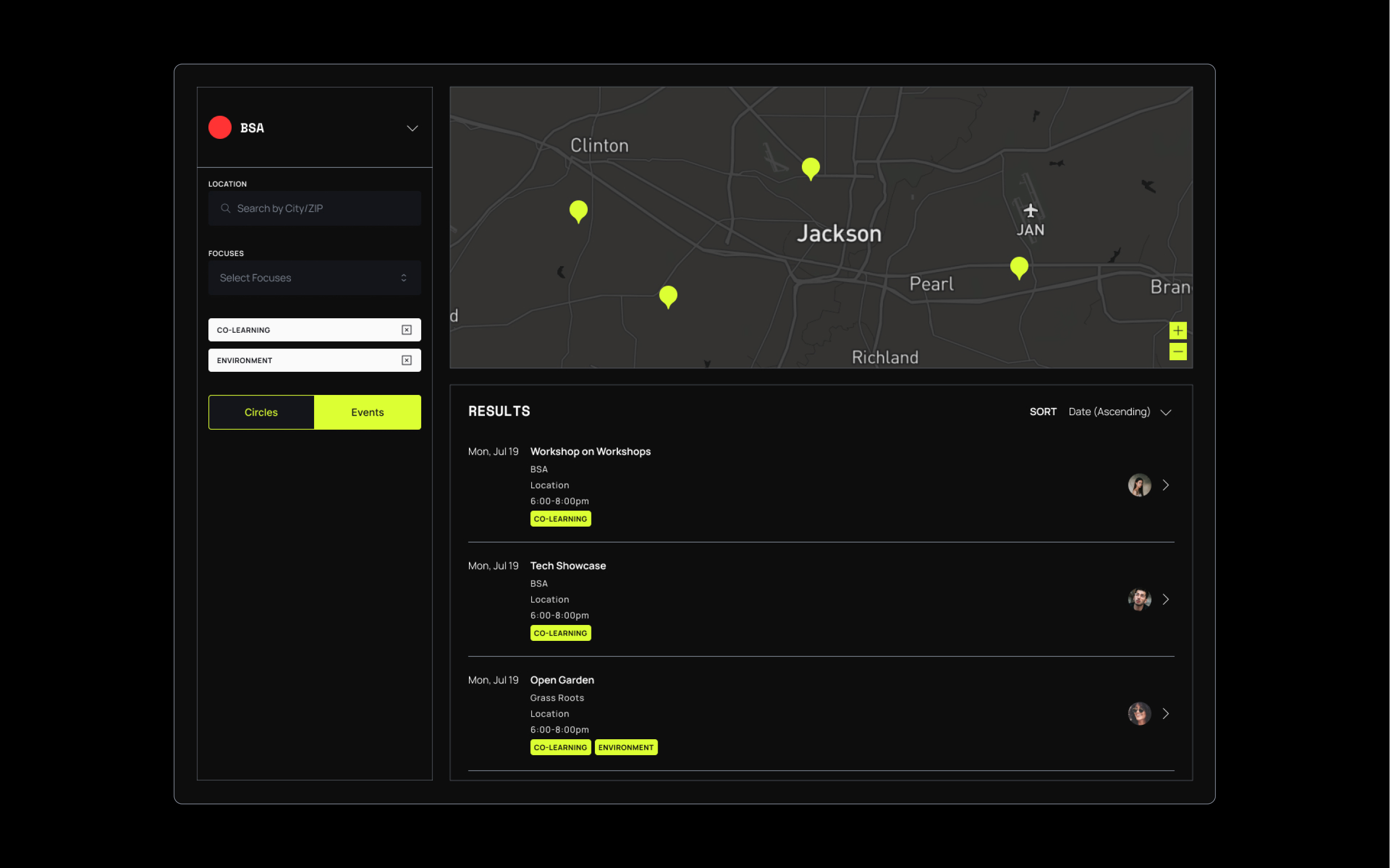Select the map pin north of Jackson
The image size is (1390, 868).
(x=811, y=169)
